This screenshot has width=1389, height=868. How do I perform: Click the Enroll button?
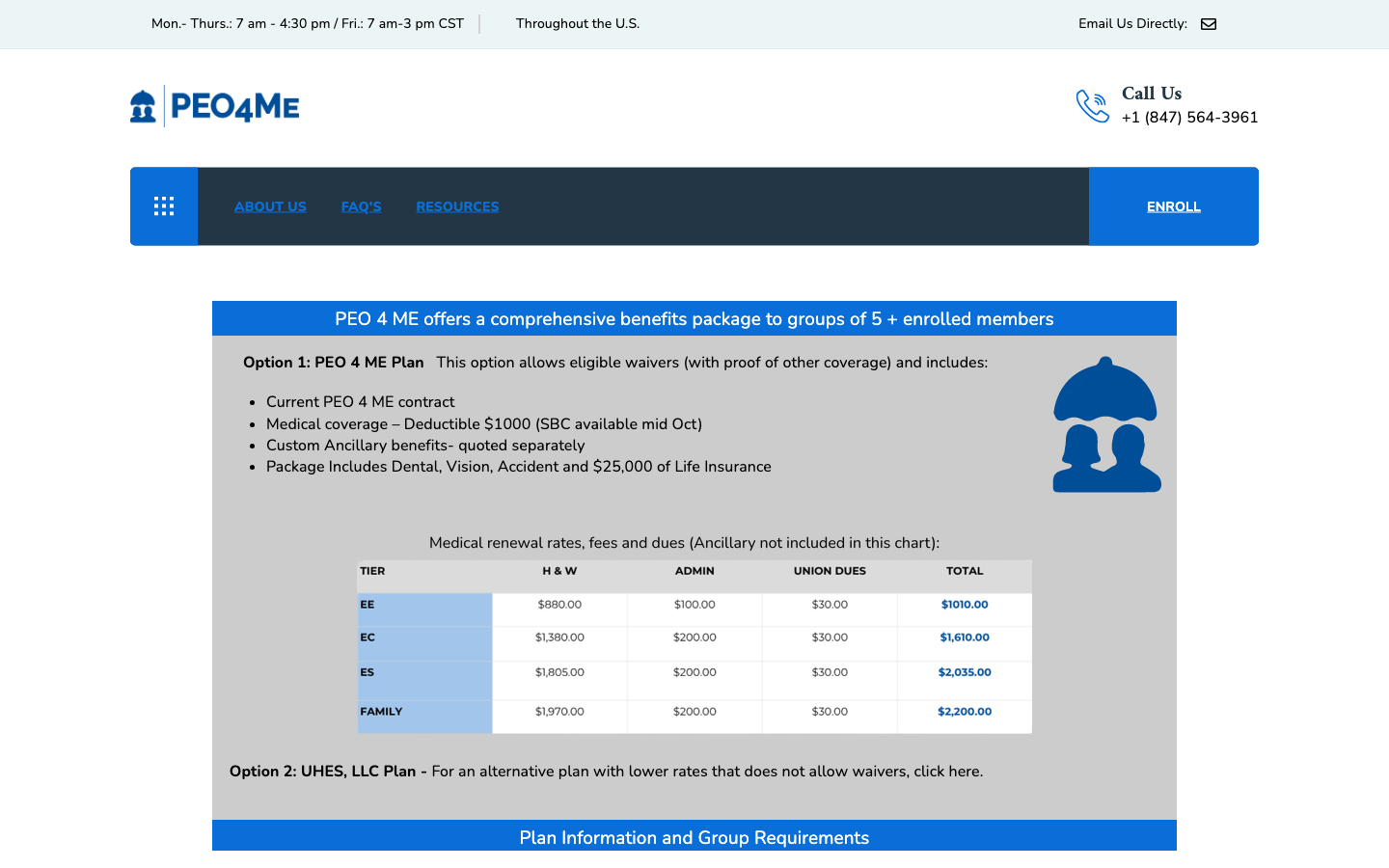point(1174,206)
